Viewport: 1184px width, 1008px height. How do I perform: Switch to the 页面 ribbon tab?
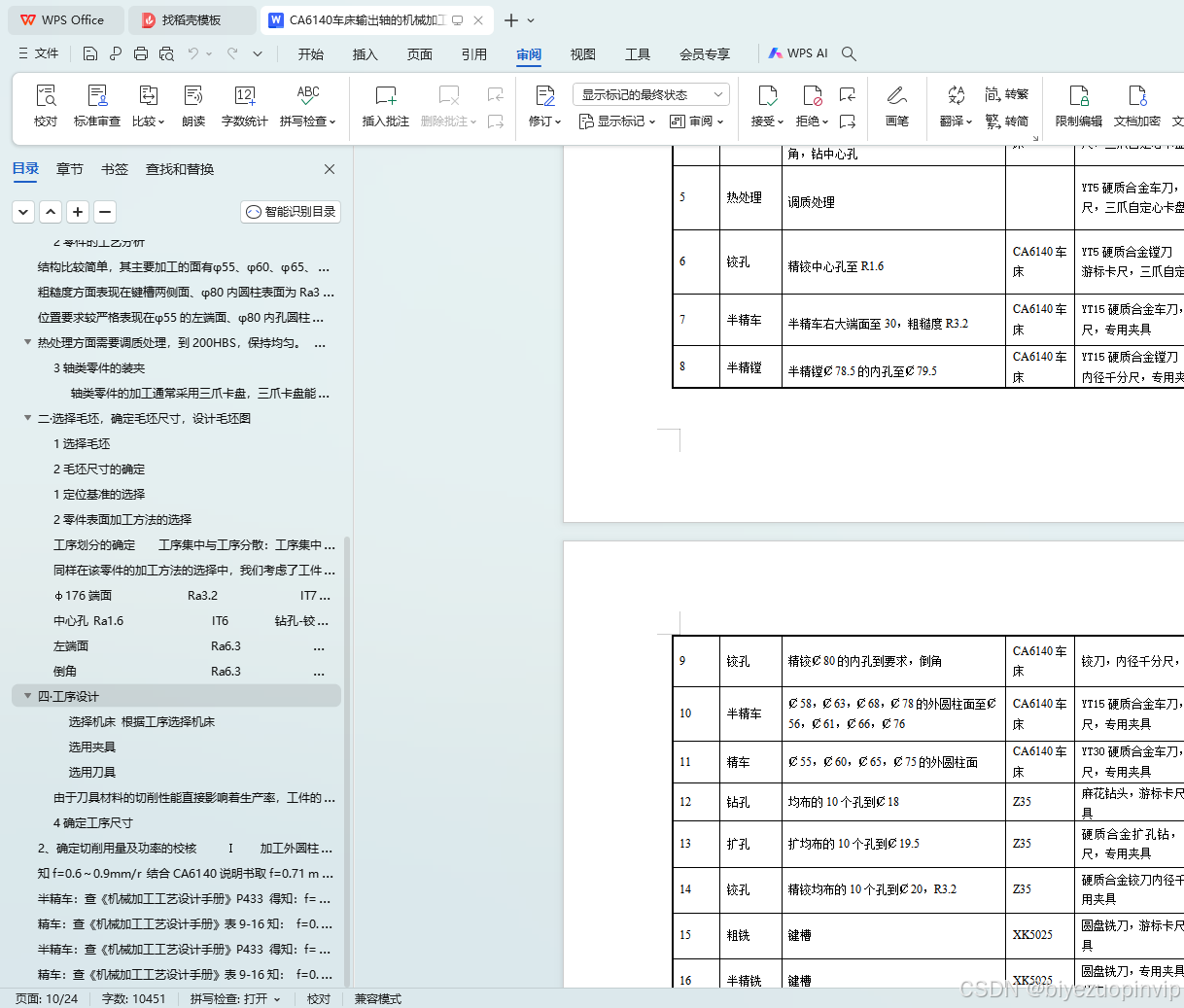point(420,54)
